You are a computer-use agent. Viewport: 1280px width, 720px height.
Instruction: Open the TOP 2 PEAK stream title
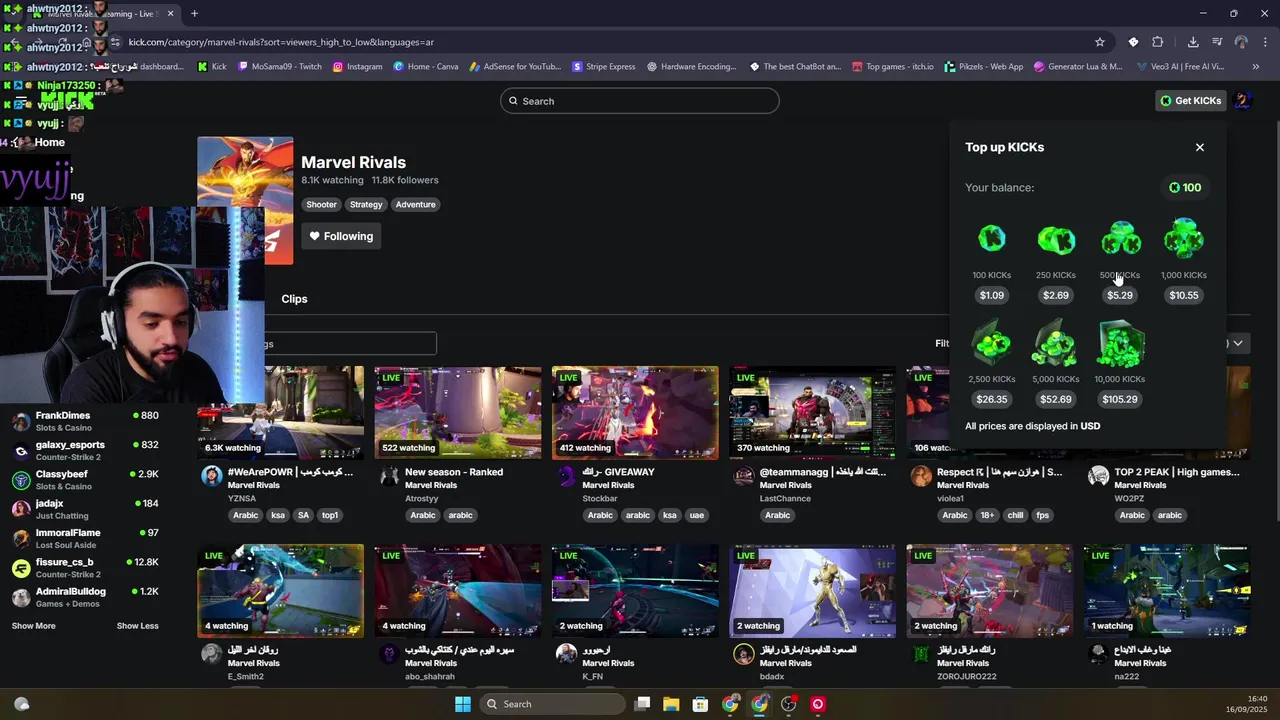pyautogui.click(x=1177, y=472)
